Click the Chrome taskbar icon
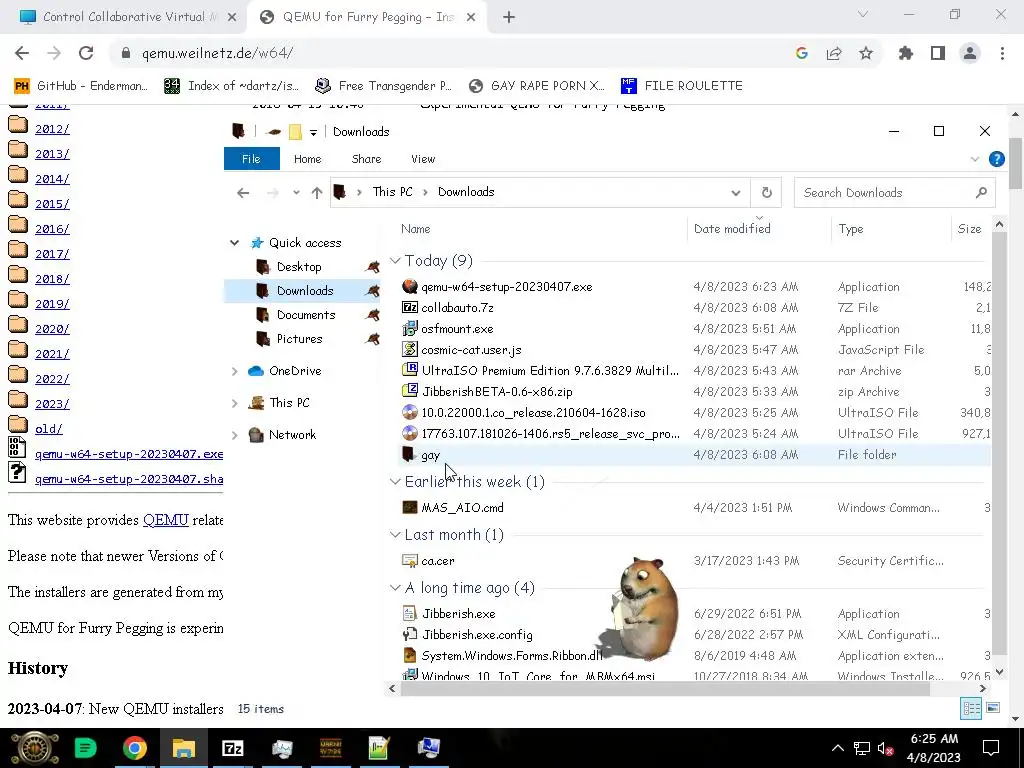 coord(135,748)
